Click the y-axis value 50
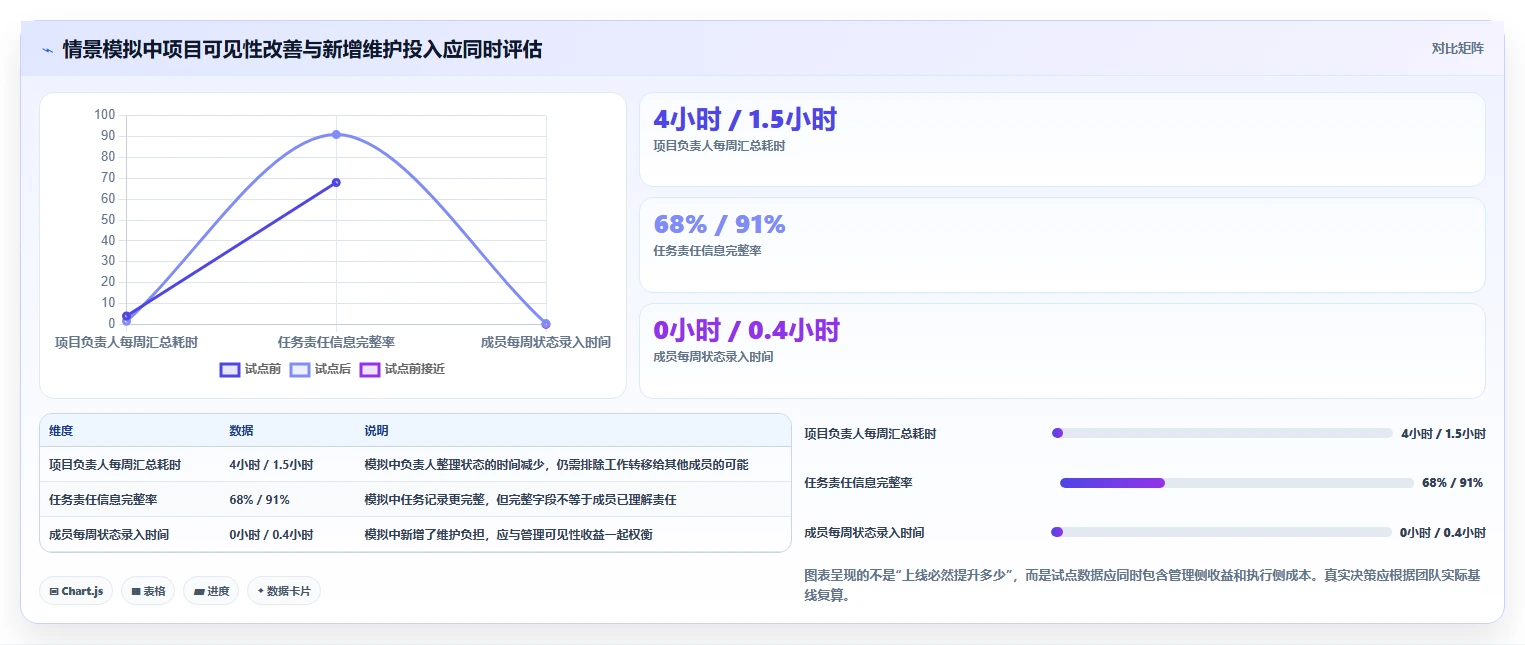Screen dimensions: 1525x645 108,219
